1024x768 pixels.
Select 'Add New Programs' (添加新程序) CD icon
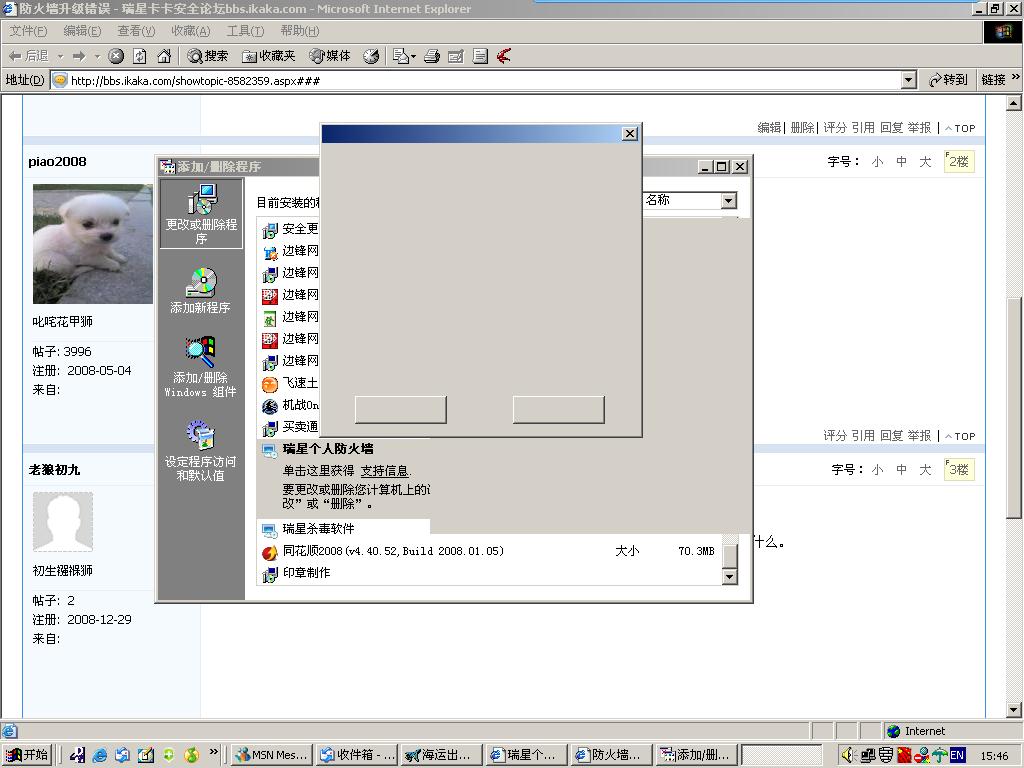[x=201, y=291]
